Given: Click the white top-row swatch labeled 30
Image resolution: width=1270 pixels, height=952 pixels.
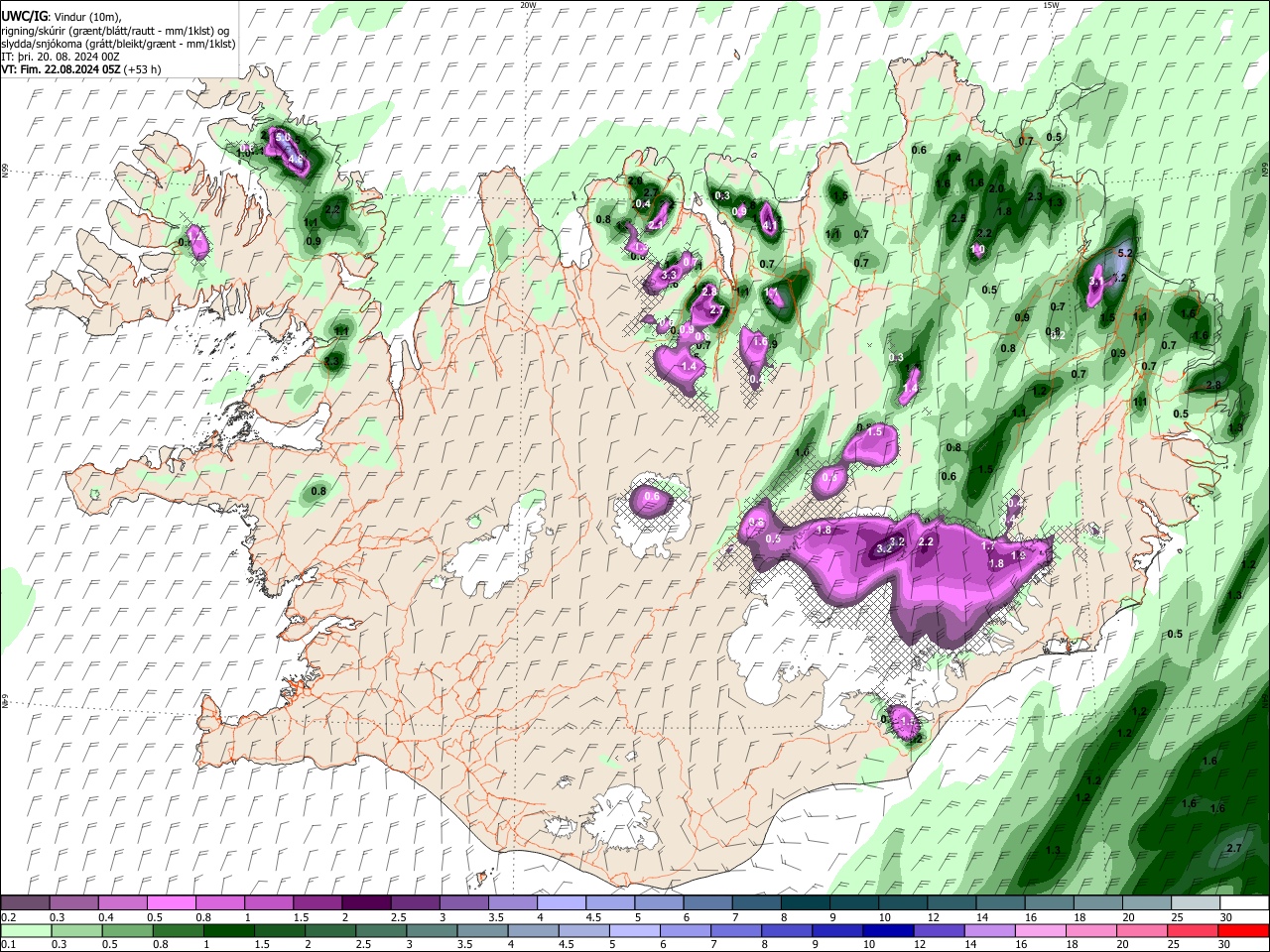Looking at the screenshot, I should [x=1243, y=903].
